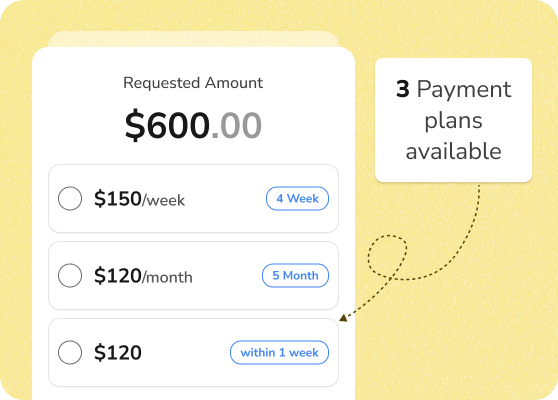This screenshot has height=400, width=558.
Task: Click the within 1 week badge
Action: (279, 352)
